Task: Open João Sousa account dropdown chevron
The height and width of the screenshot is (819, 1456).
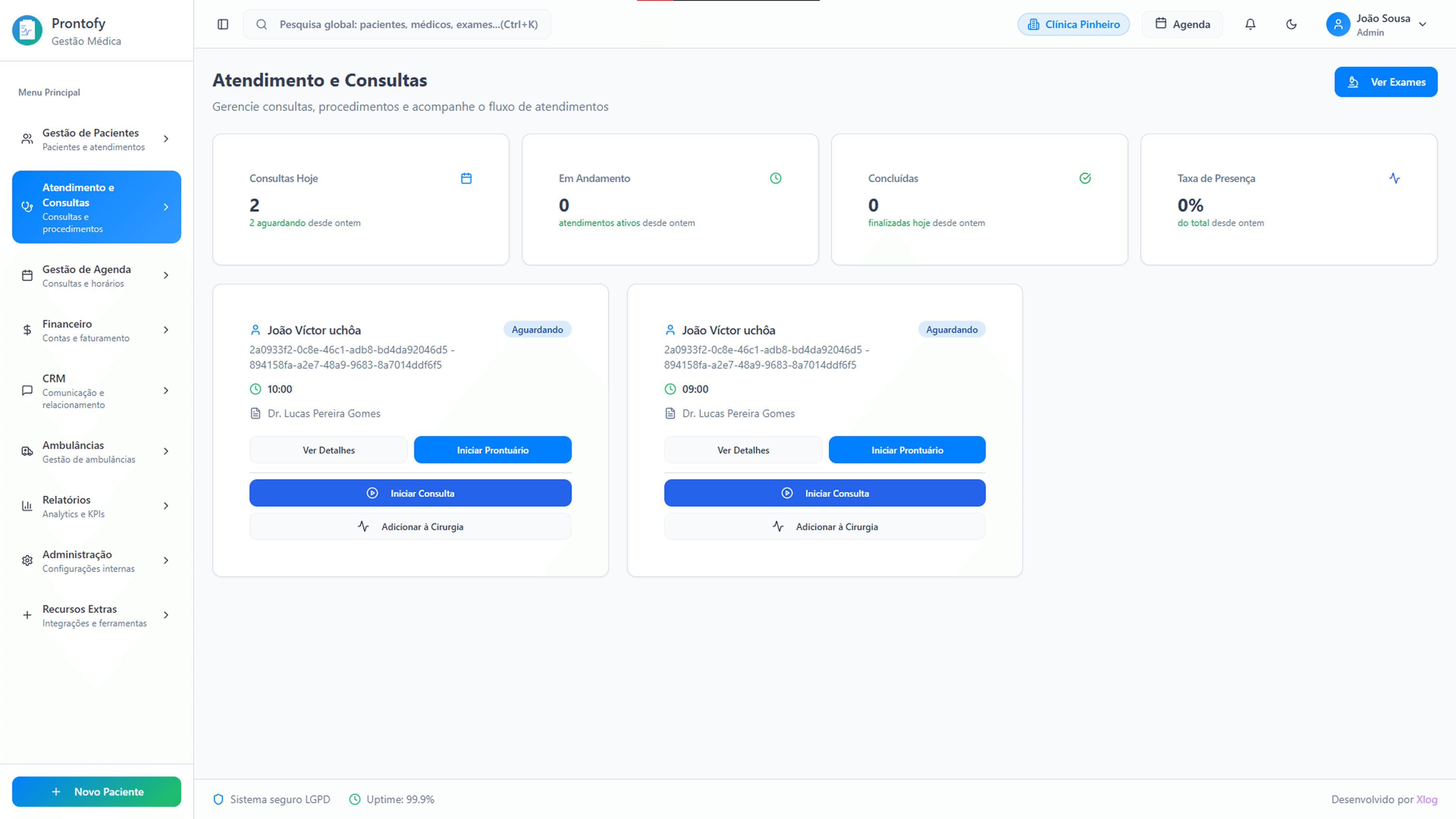Action: pyautogui.click(x=1423, y=24)
